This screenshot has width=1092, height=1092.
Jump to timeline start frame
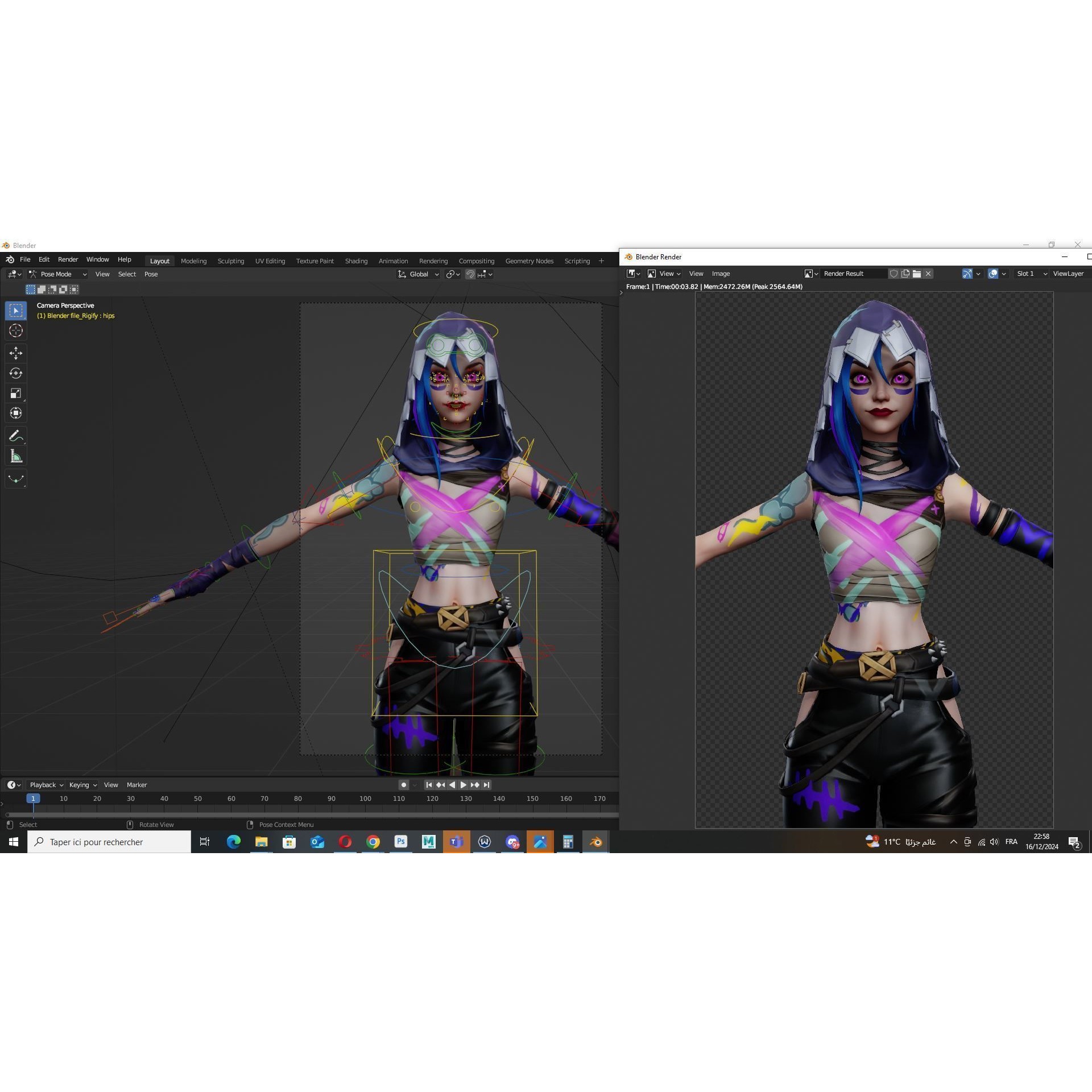tap(429, 785)
